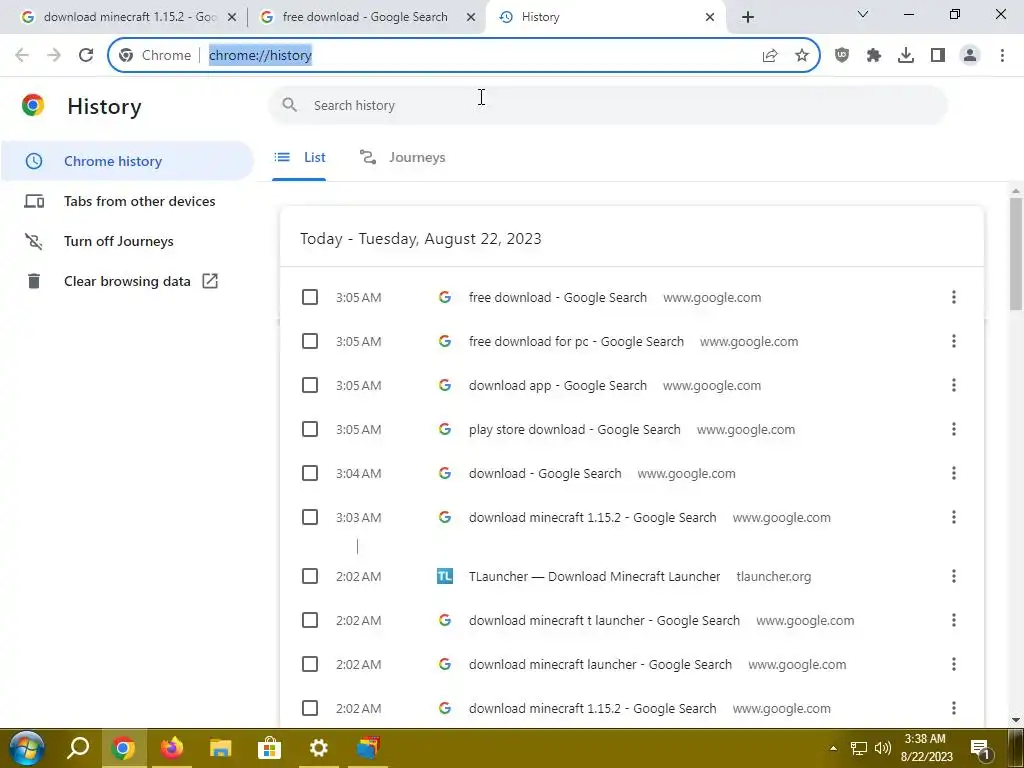Screen dimensions: 1024x768
Task: Open actions menu for download minecraft t launcher
Action: 953,620
